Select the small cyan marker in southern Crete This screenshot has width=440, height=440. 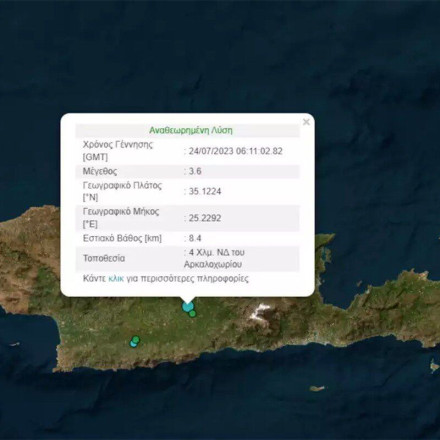tap(133, 344)
